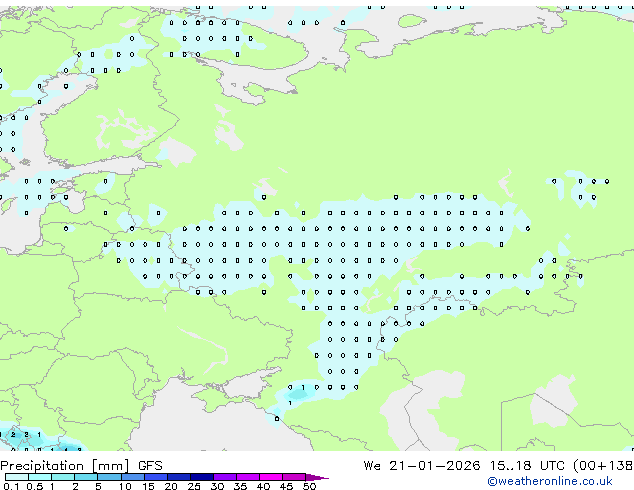Click the 0.5–1 mm legend color swatch

(x=40, y=477)
